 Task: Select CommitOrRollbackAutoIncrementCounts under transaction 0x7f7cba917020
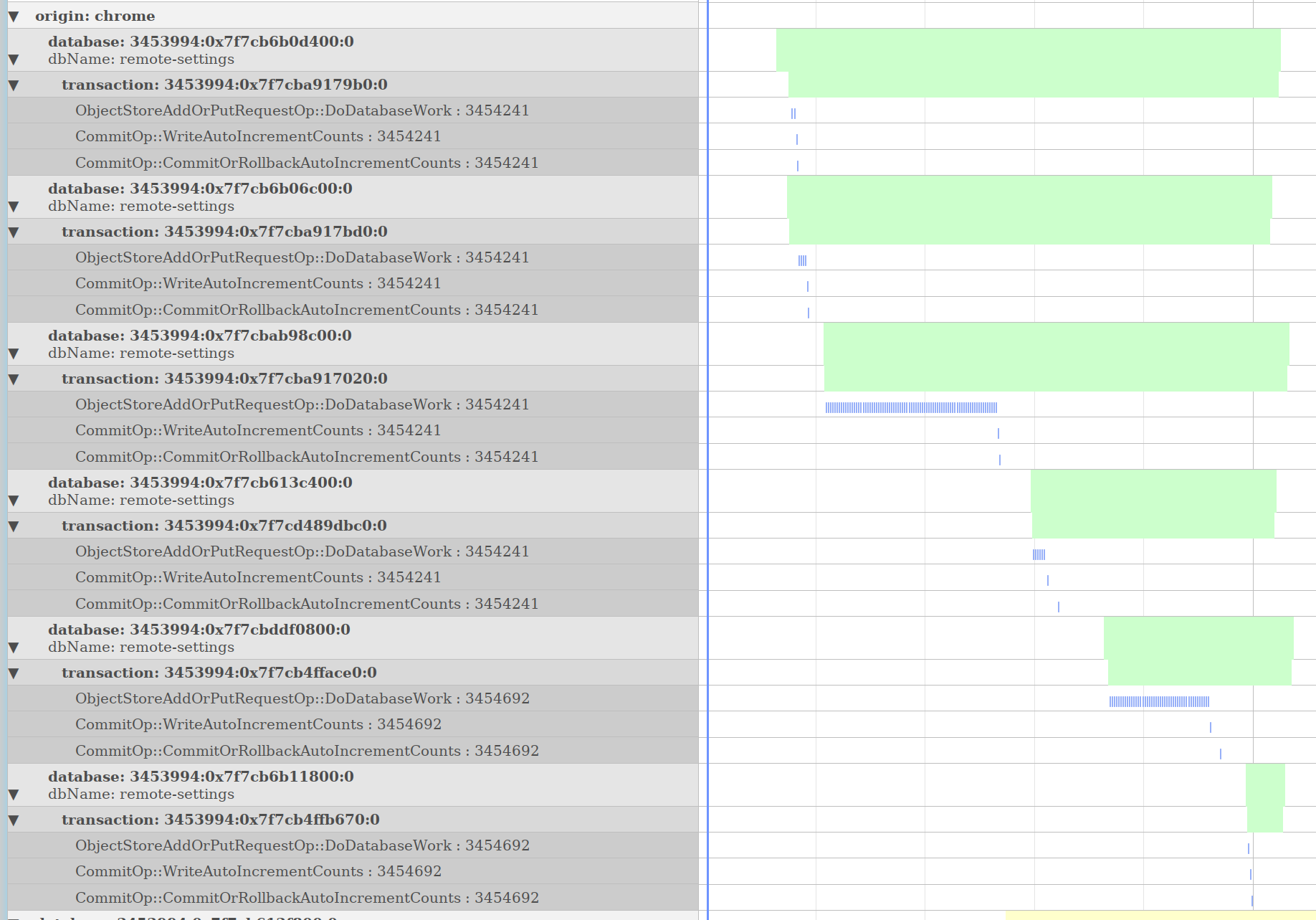(x=353, y=457)
